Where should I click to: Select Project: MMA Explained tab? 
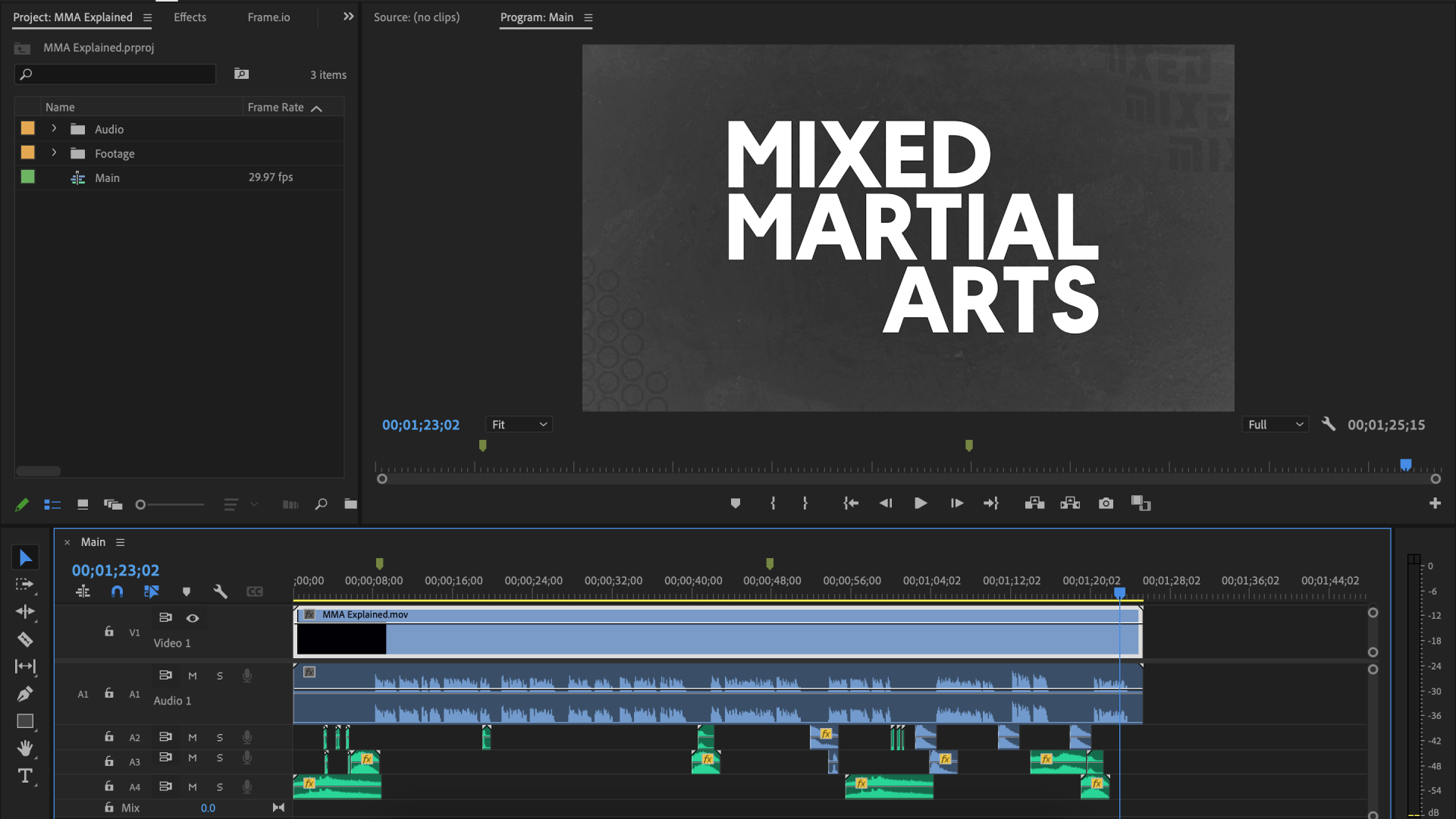tap(73, 17)
